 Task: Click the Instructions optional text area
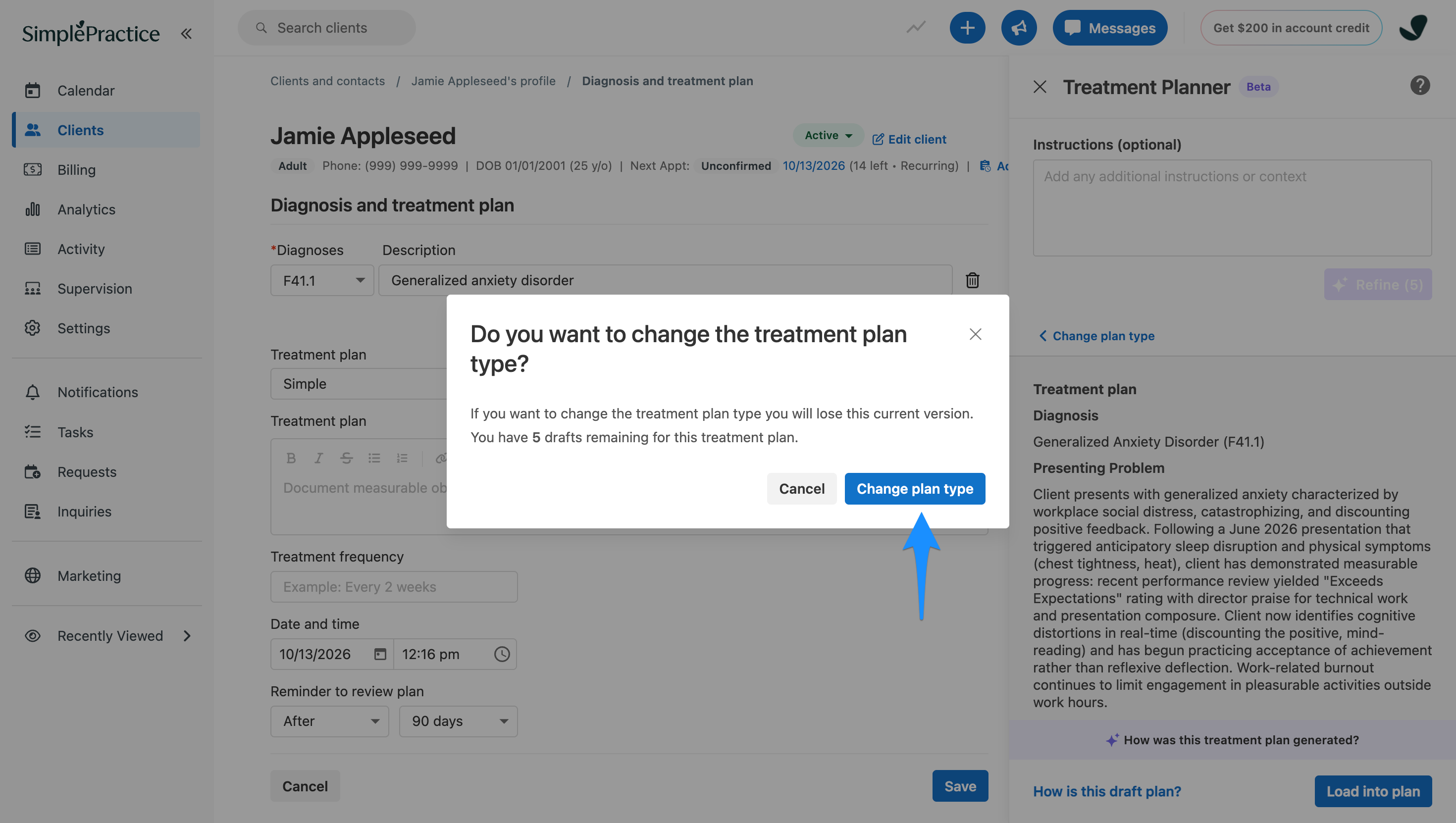coord(1232,208)
